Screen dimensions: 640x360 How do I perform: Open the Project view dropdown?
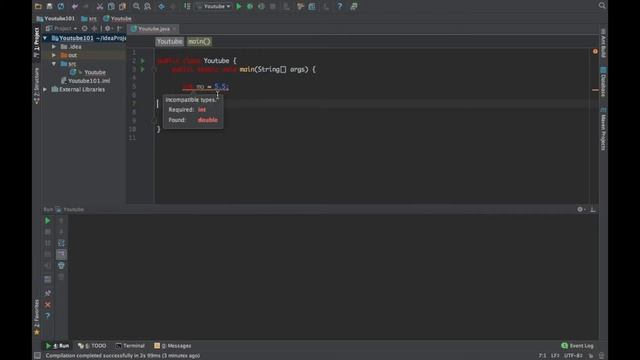(61, 28)
